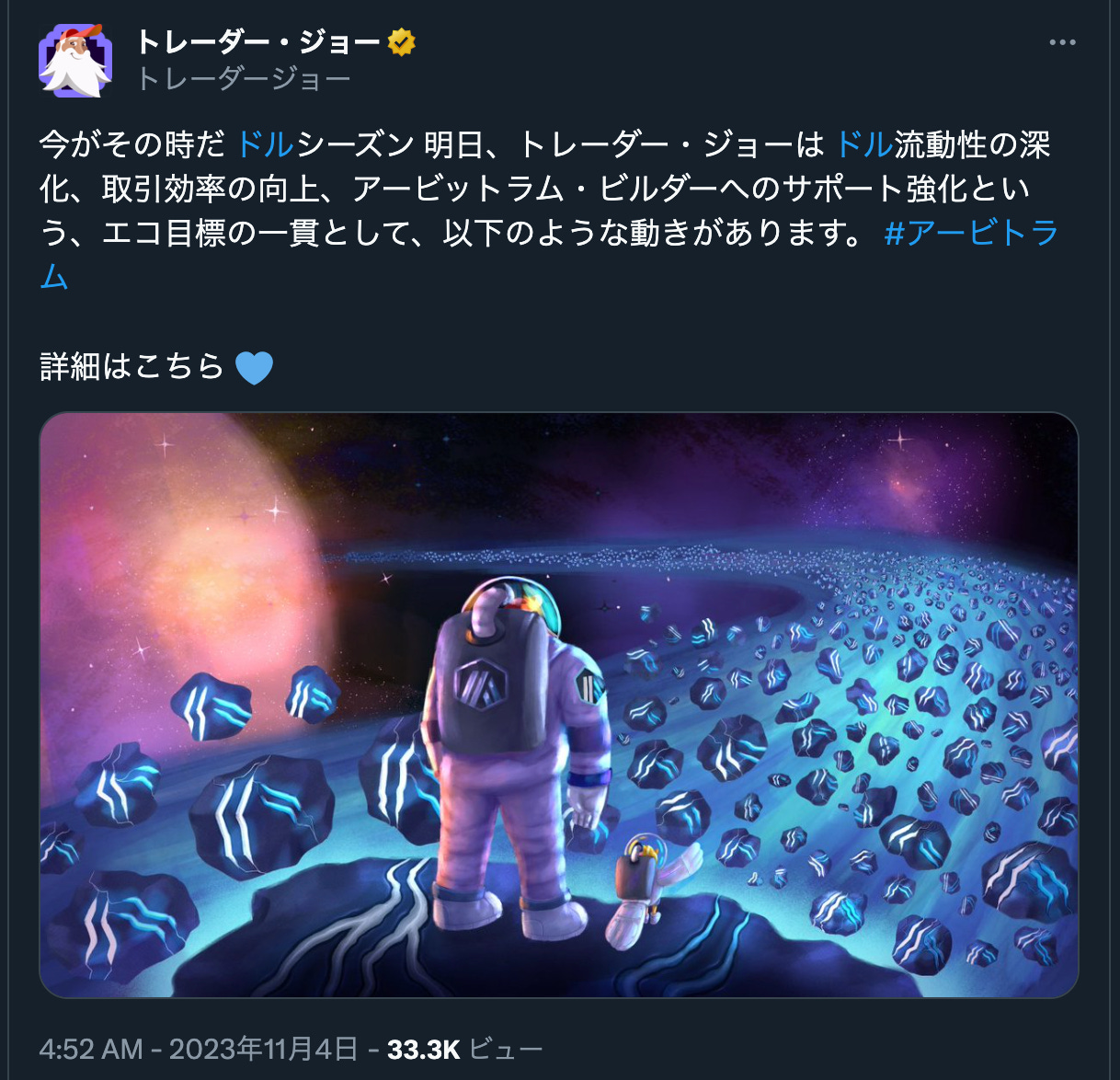Open the three-dot more options menu
This screenshot has width=1120, height=1080.
coord(1062,42)
